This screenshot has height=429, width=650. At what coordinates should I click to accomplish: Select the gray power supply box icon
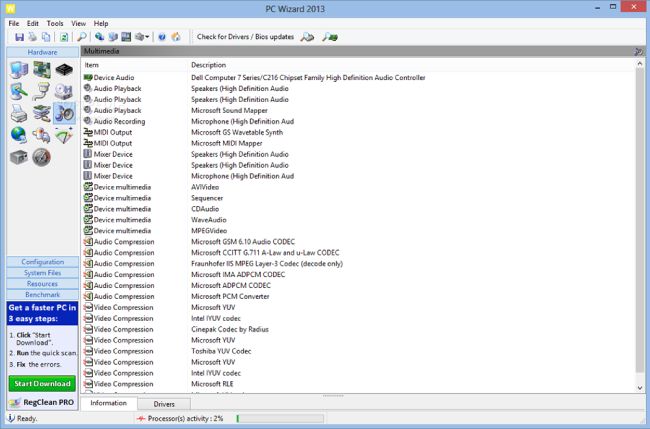(19, 157)
